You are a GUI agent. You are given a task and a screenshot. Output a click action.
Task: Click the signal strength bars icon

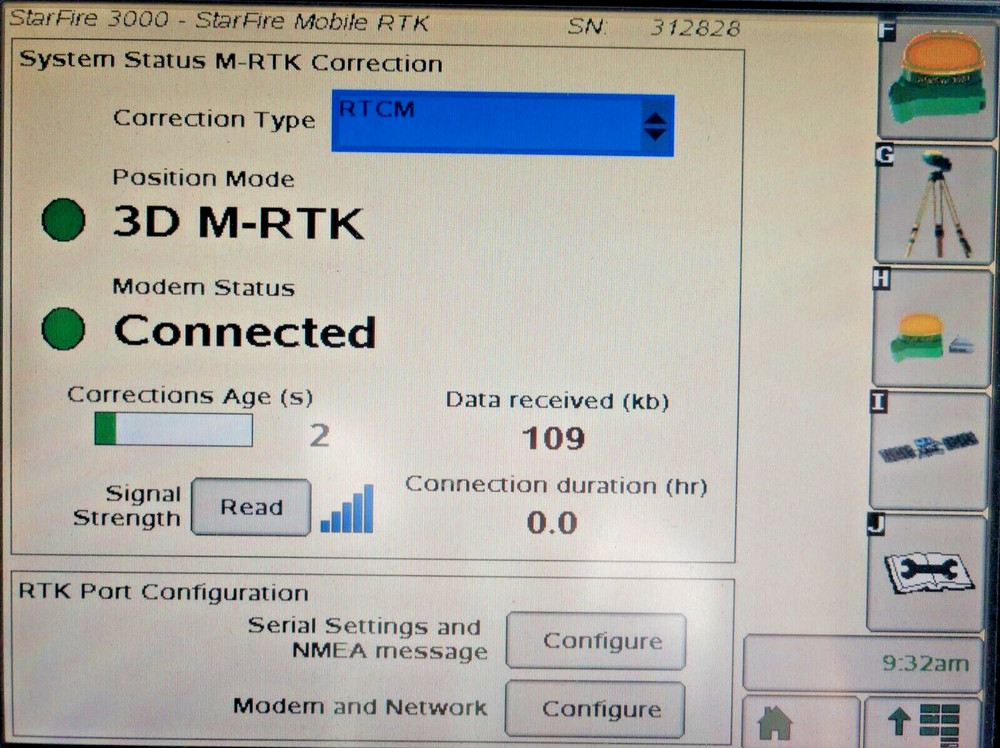pos(345,510)
